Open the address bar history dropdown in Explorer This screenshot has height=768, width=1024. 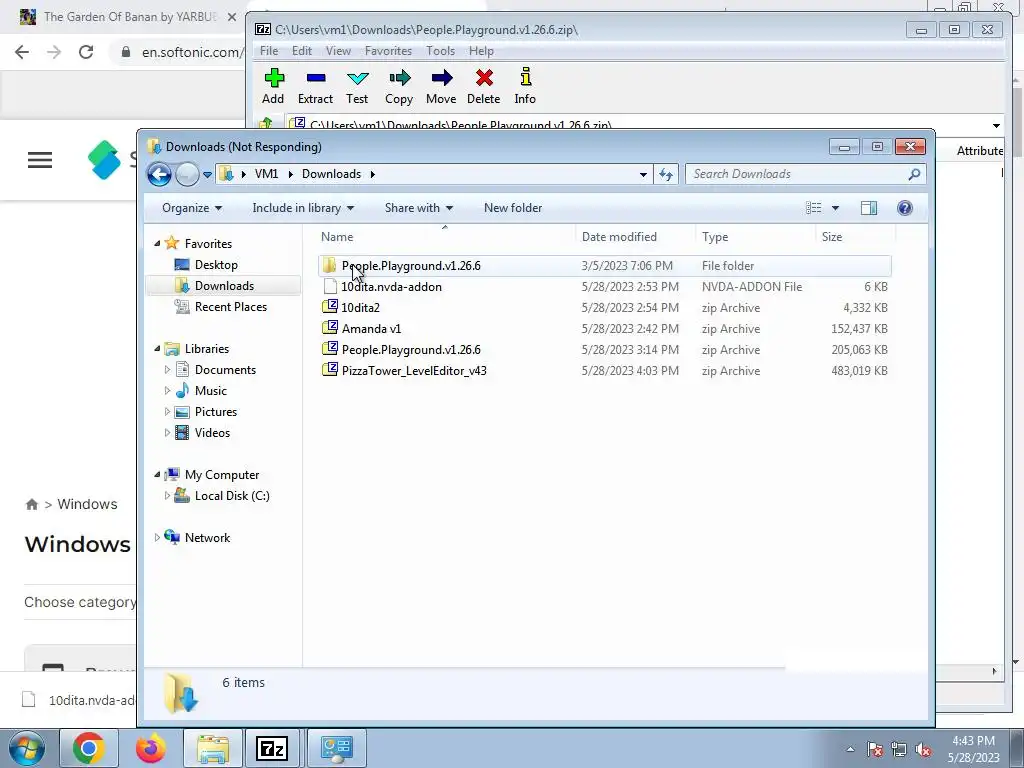coord(643,174)
